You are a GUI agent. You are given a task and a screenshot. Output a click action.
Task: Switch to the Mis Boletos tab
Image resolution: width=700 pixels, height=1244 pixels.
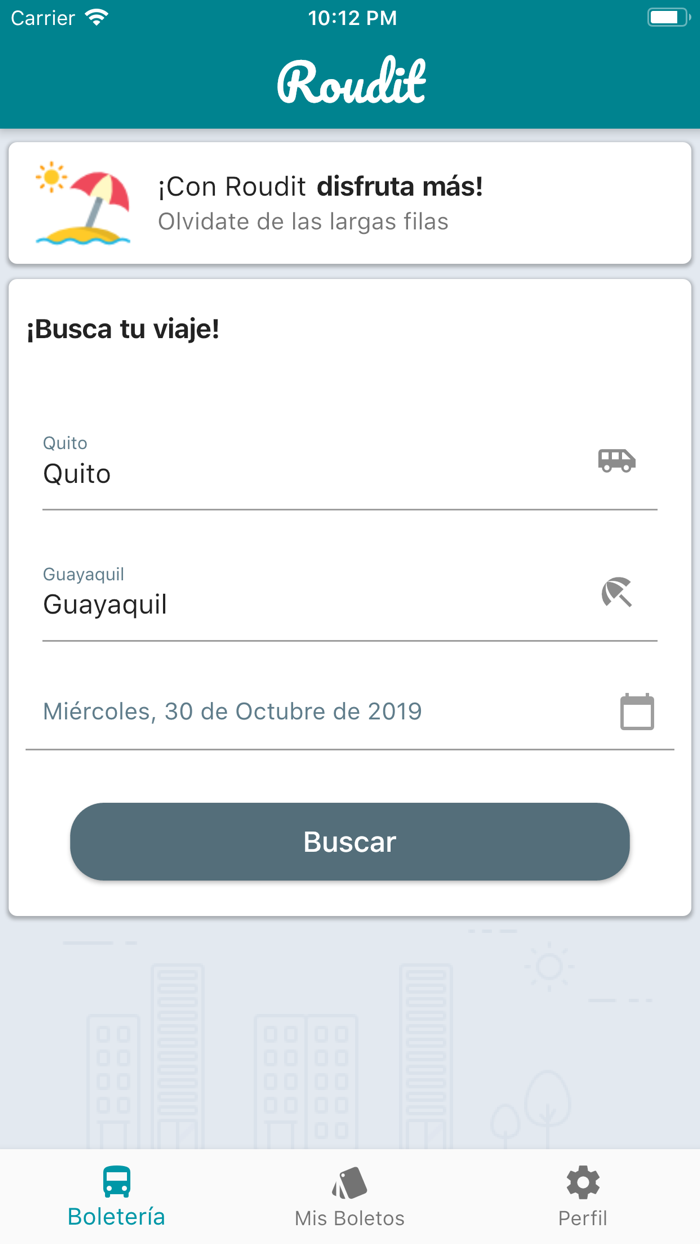click(349, 1218)
